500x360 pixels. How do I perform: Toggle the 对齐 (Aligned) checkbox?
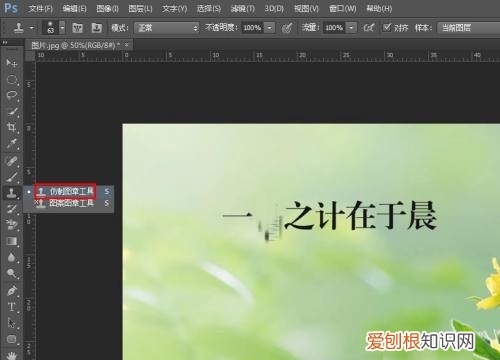coord(387,27)
